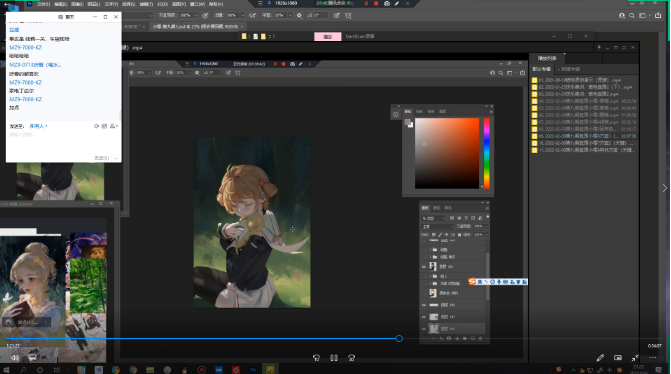
Task: Play playlist entry number 11 in the list
Action: pos(584,150)
